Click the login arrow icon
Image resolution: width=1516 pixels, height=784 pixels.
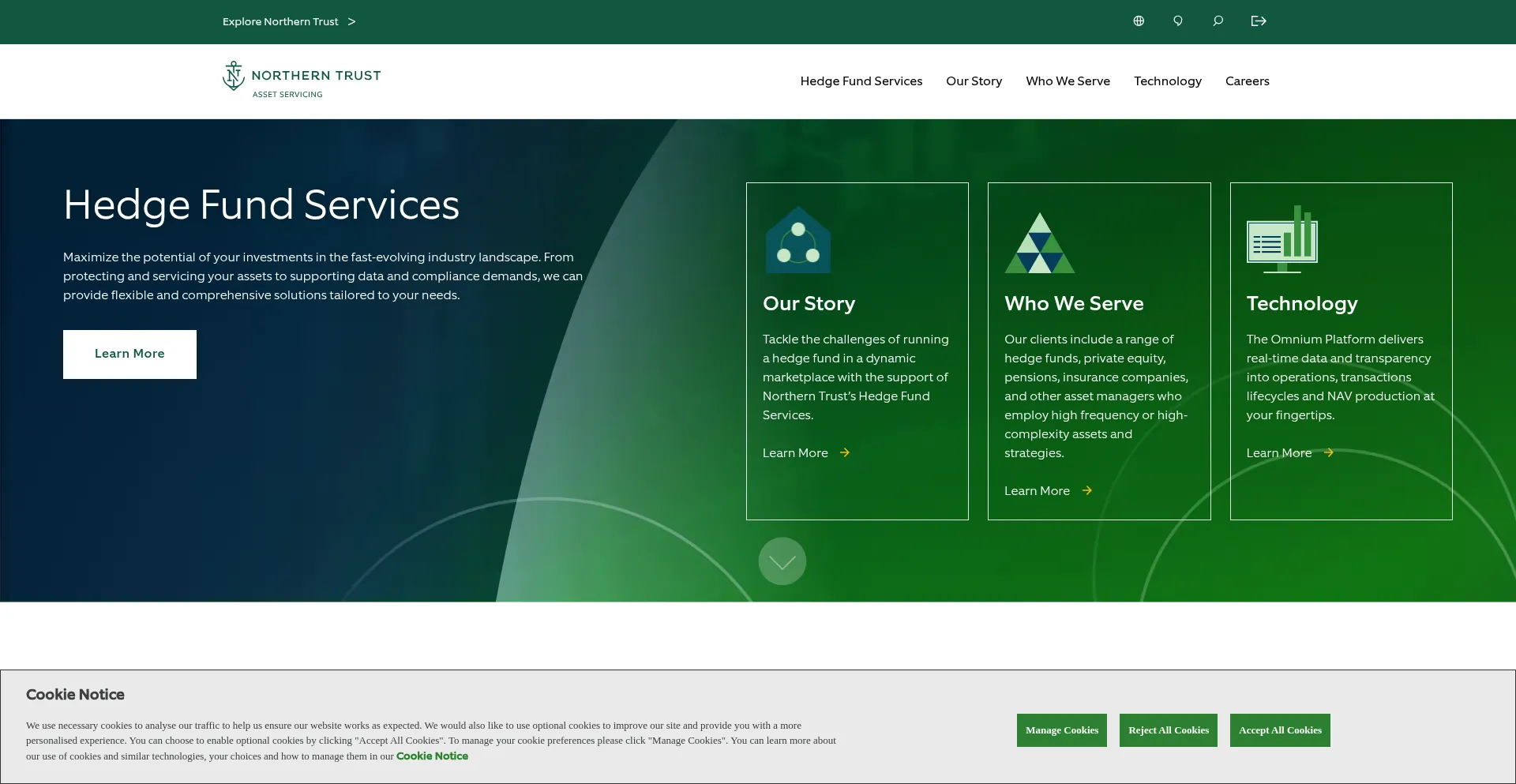coord(1259,21)
